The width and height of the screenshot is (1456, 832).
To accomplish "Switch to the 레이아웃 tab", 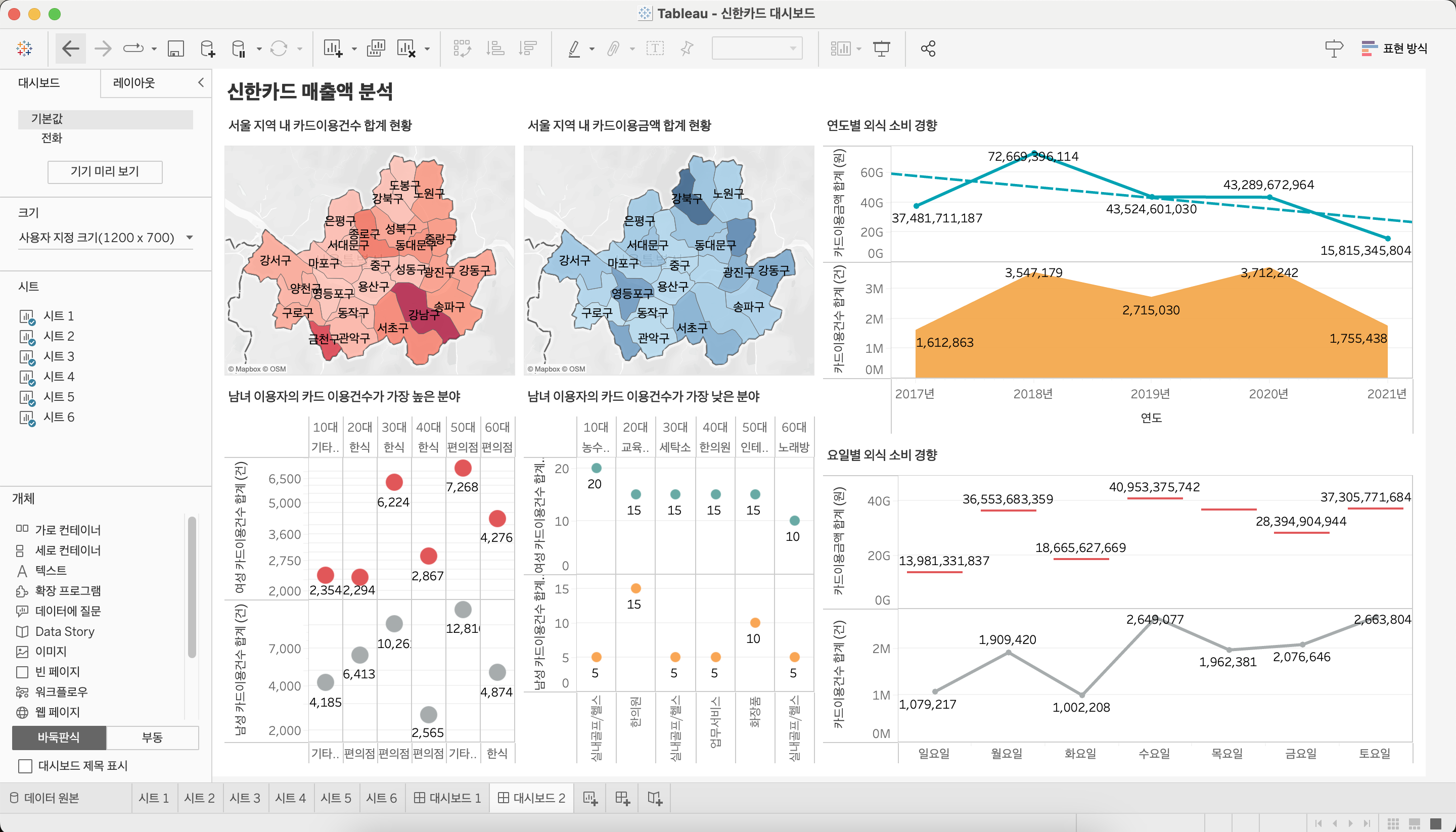I will coord(133,83).
